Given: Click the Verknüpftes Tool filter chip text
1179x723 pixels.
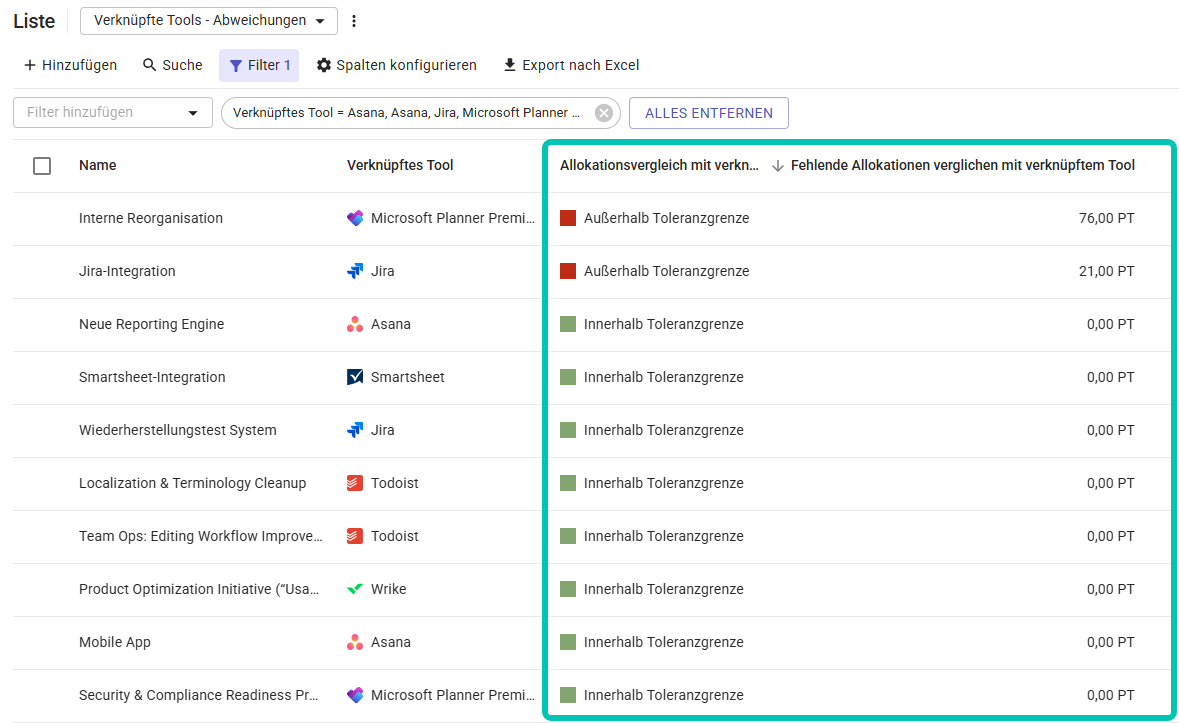Looking at the screenshot, I should pos(406,113).
